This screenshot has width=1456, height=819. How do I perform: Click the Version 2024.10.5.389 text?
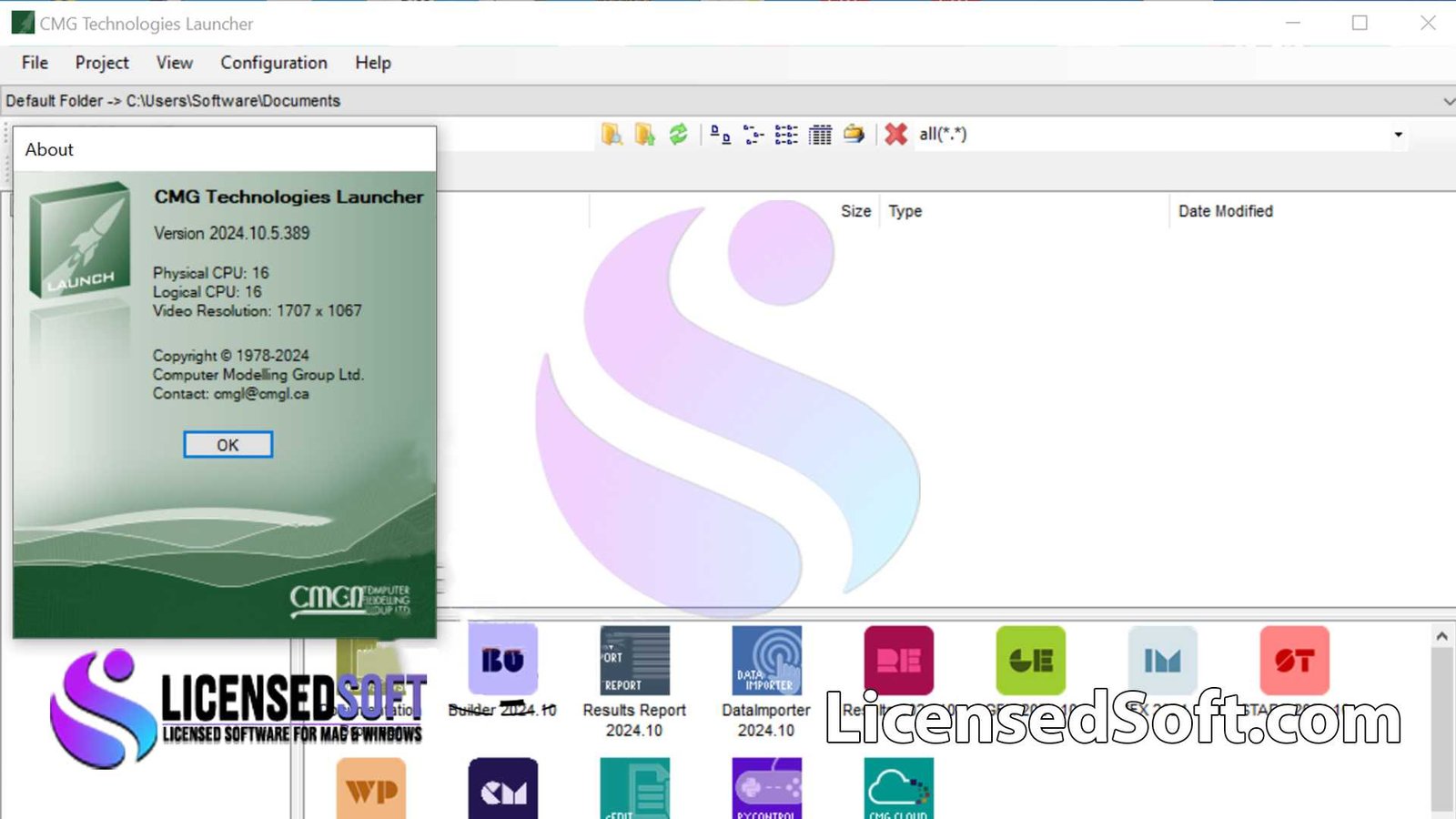pos(231,233)
